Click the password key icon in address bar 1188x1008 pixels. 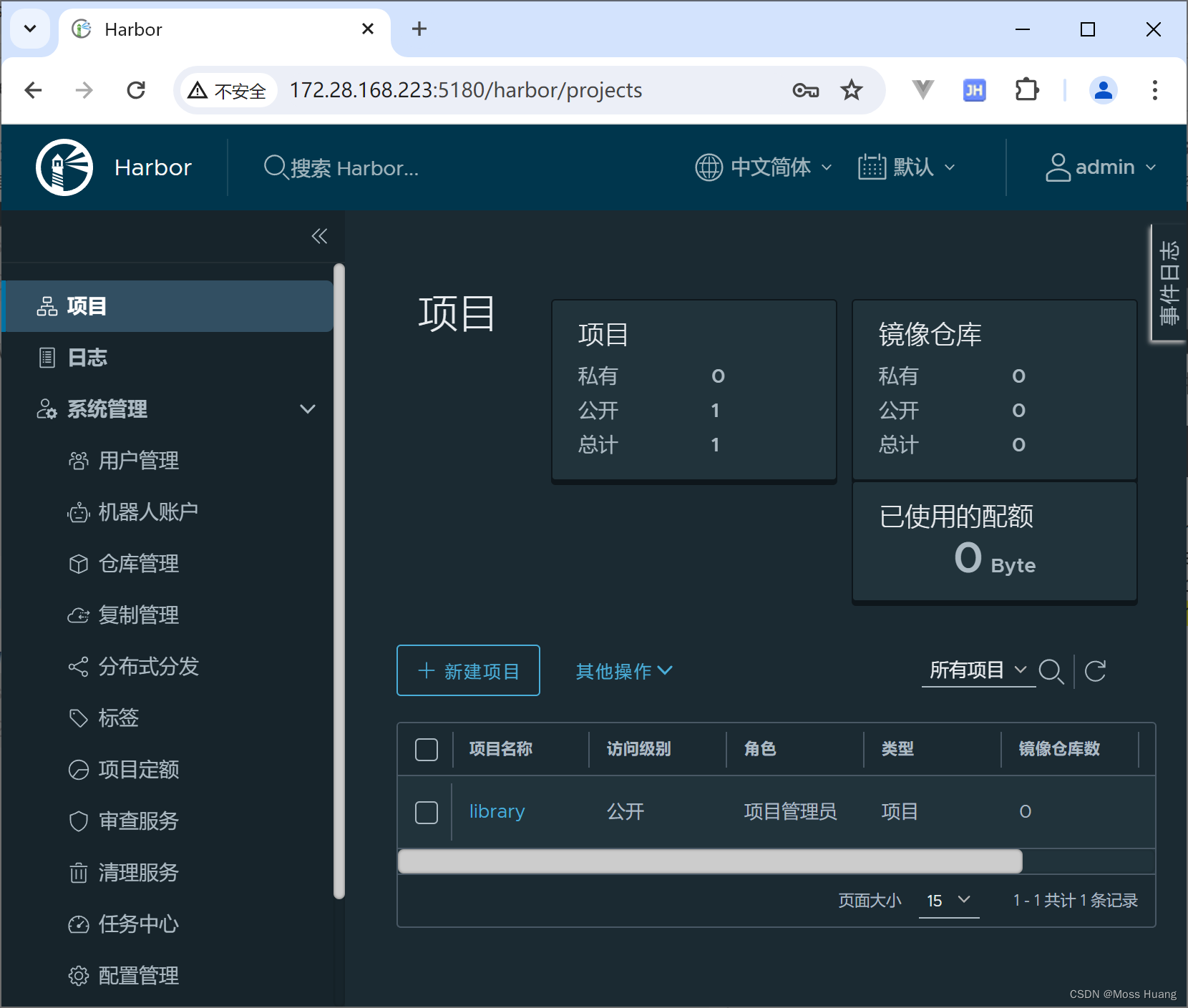806,90
